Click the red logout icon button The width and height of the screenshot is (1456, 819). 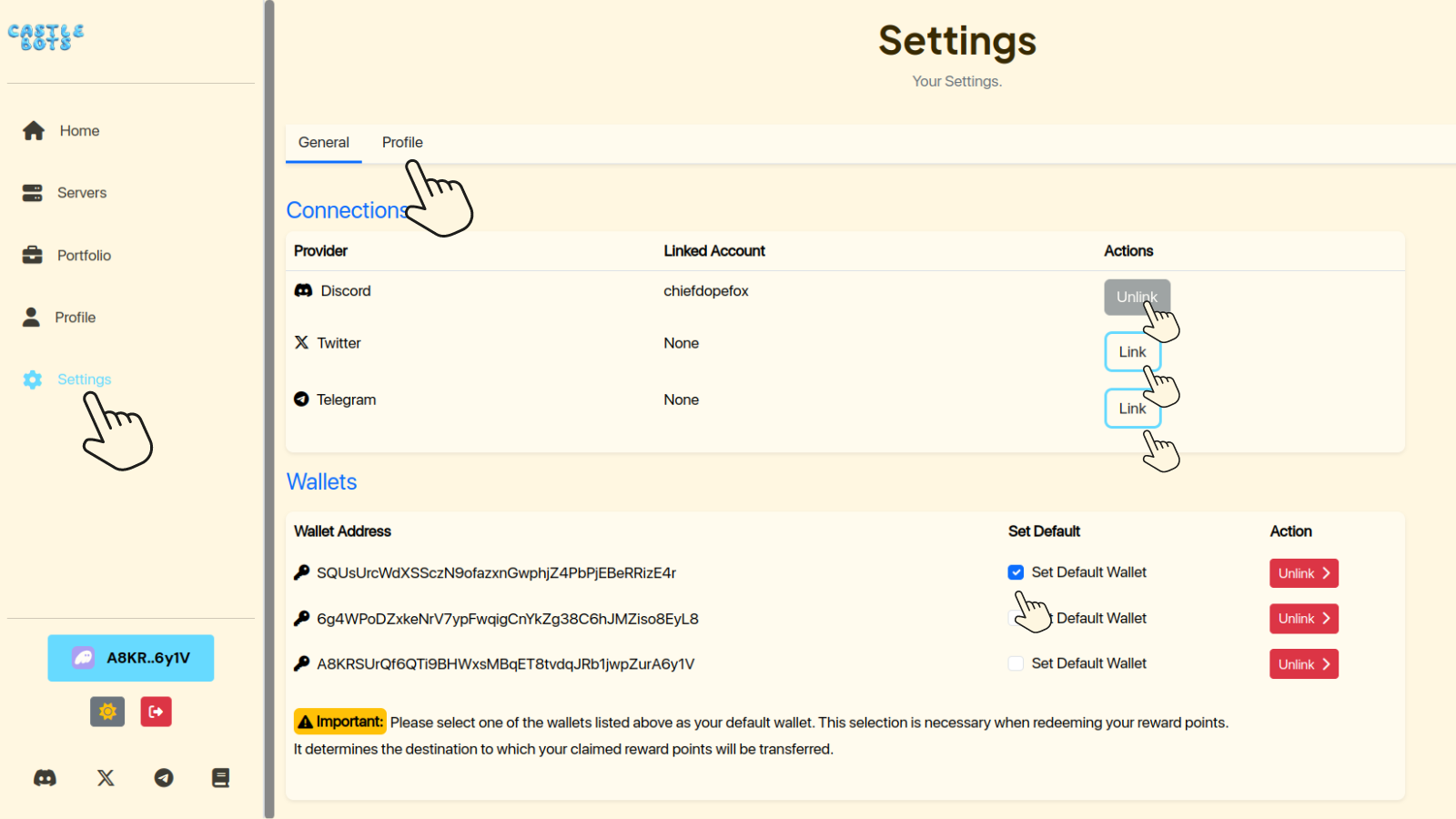157,712
